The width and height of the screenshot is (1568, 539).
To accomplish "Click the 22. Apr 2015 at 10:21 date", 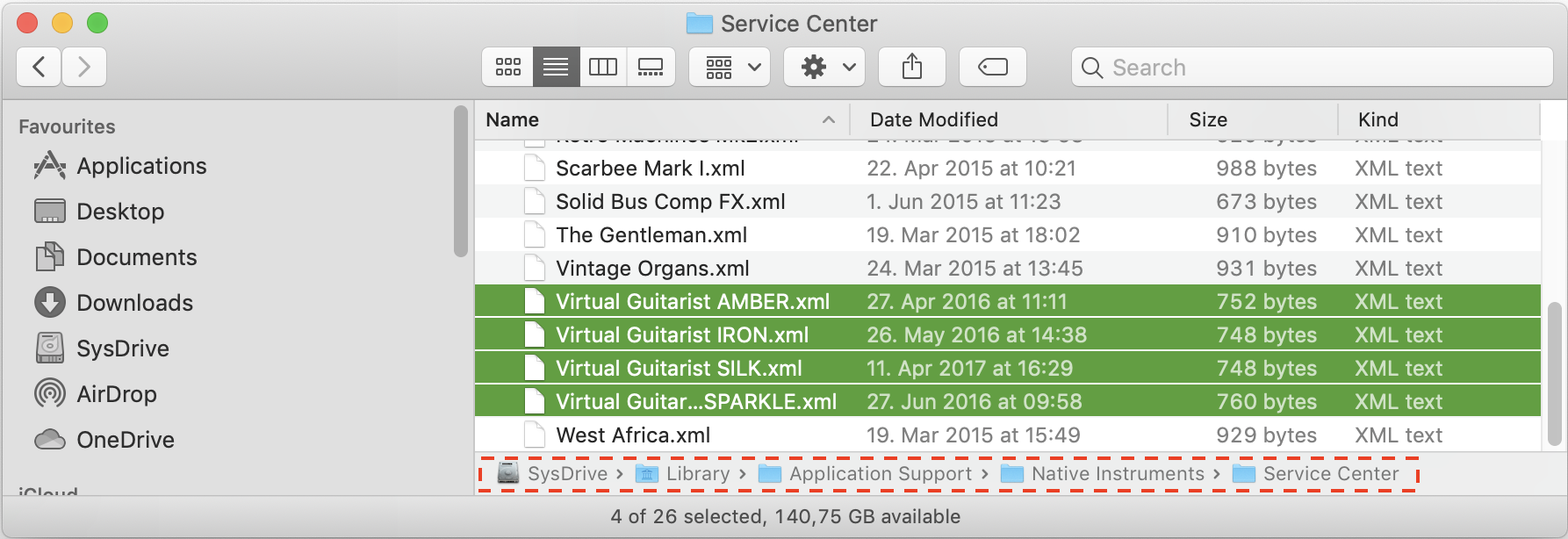I will (971, 169).
